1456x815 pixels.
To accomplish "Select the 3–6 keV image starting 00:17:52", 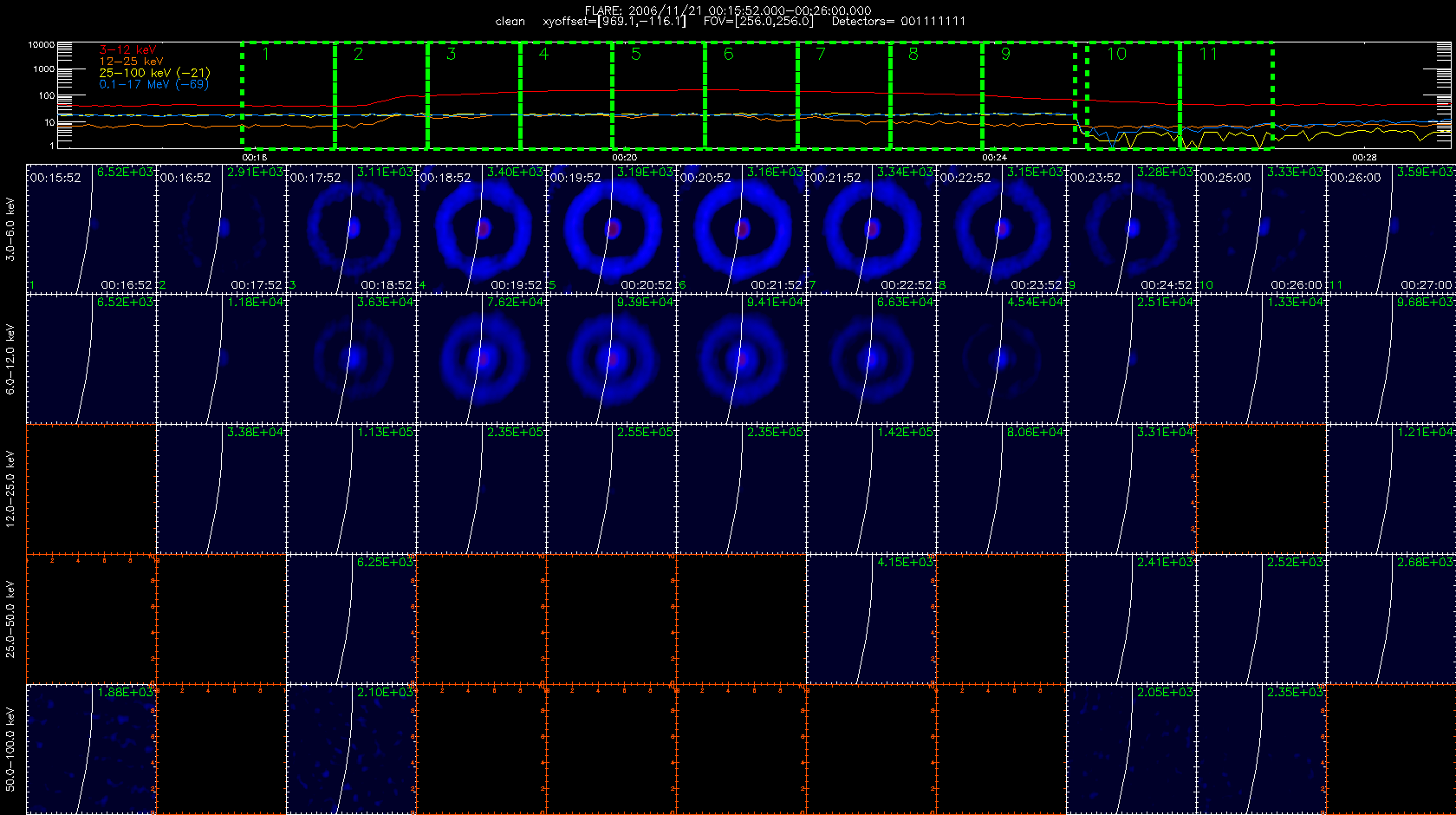I will click(x=351, y=229).
